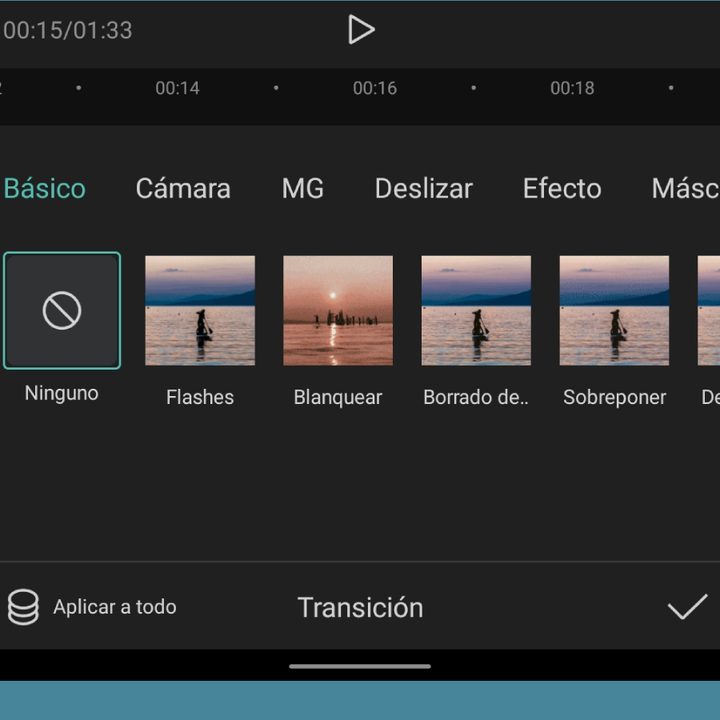This screenshot has width=720, height=720.
Task: Open the MG transitions tab
Action: tap(303, 188)
